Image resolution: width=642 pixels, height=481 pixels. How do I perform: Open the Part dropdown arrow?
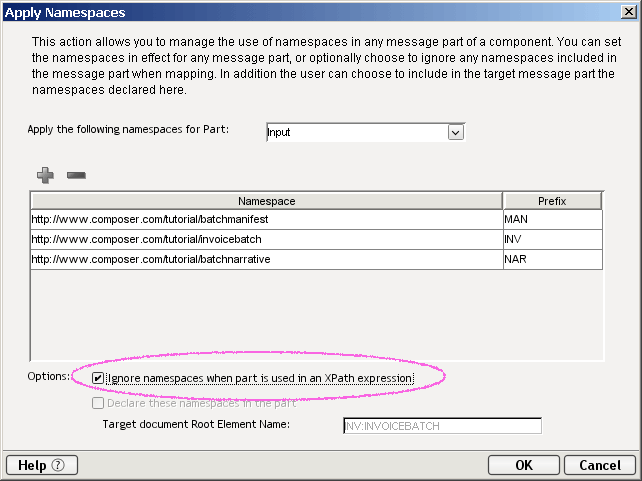[456, 132]
